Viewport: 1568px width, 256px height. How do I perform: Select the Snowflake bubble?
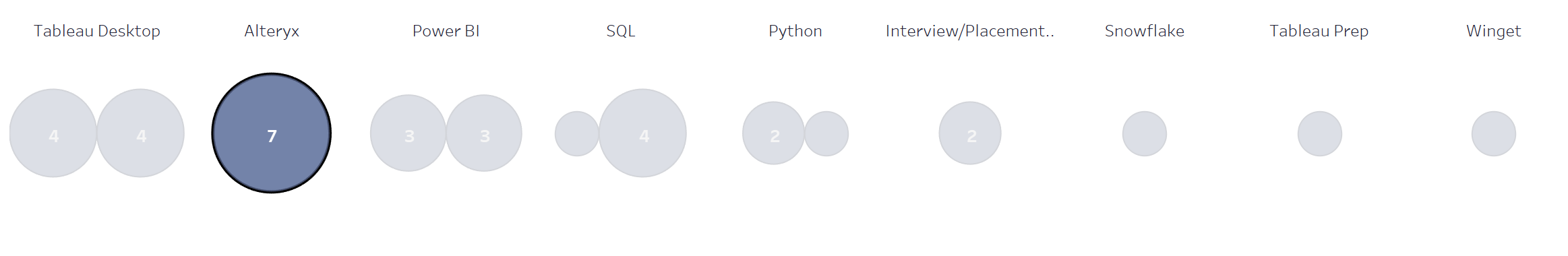[x=1145, y=134]
